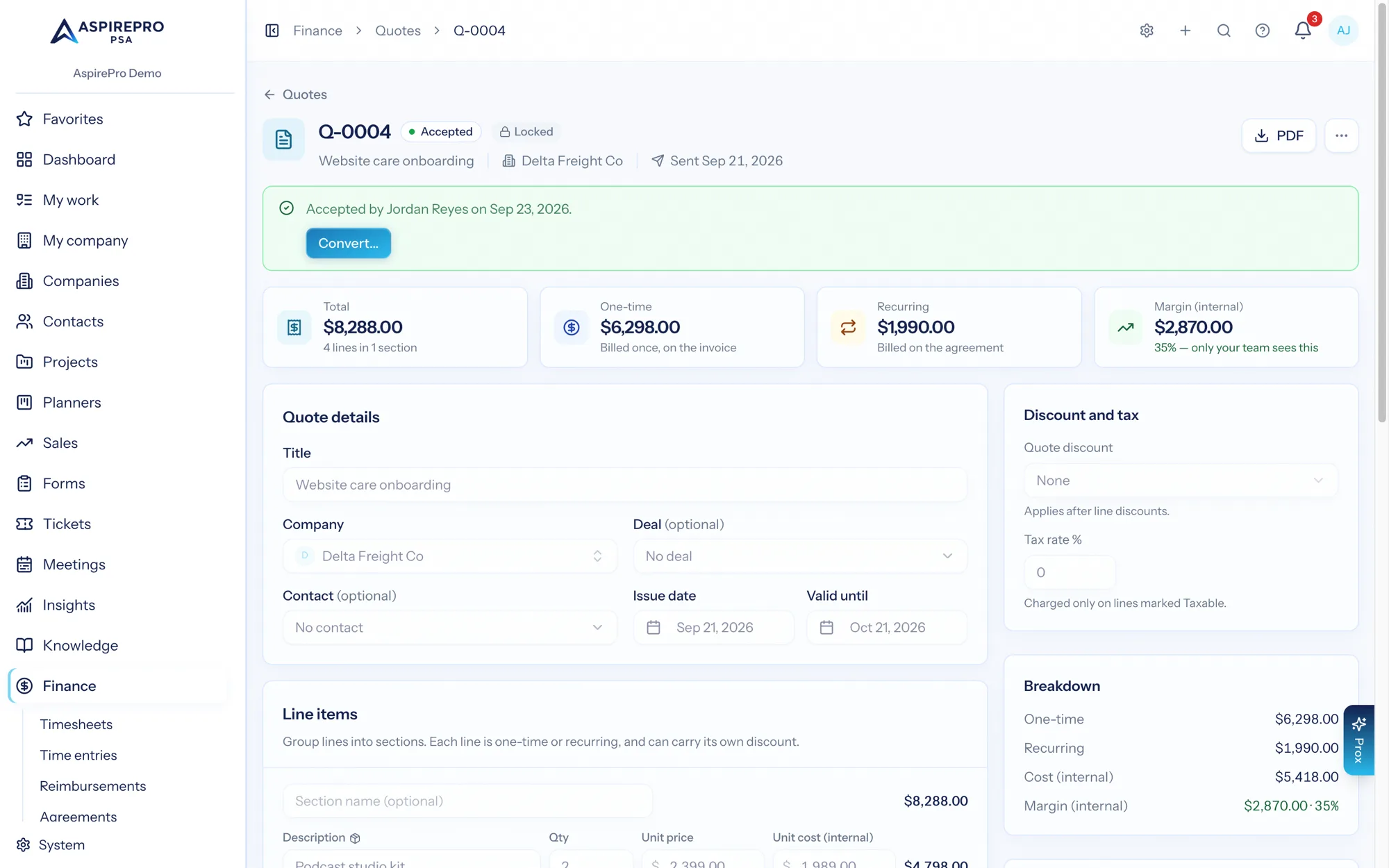Click the Issue date calendar icon
1389x868 pixels.
tap(654, 628)
